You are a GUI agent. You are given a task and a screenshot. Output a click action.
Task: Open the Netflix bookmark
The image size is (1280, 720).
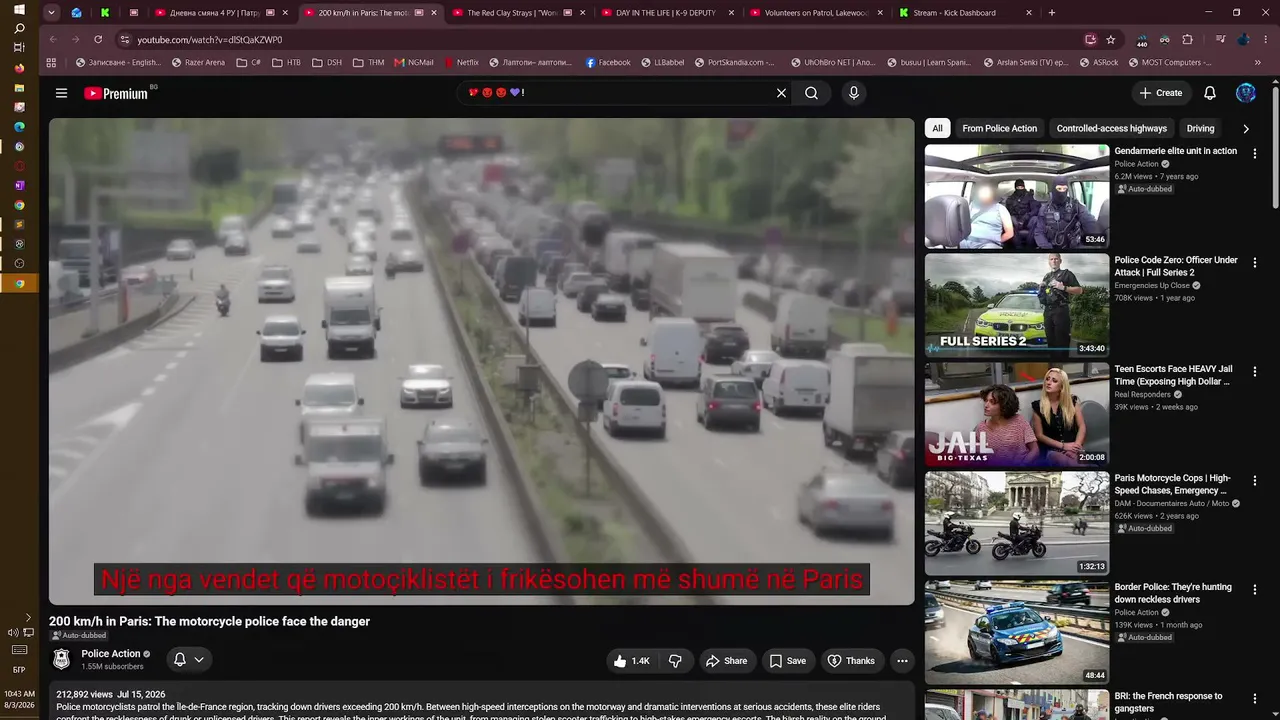pyautogui.click(x=461, y=62)
